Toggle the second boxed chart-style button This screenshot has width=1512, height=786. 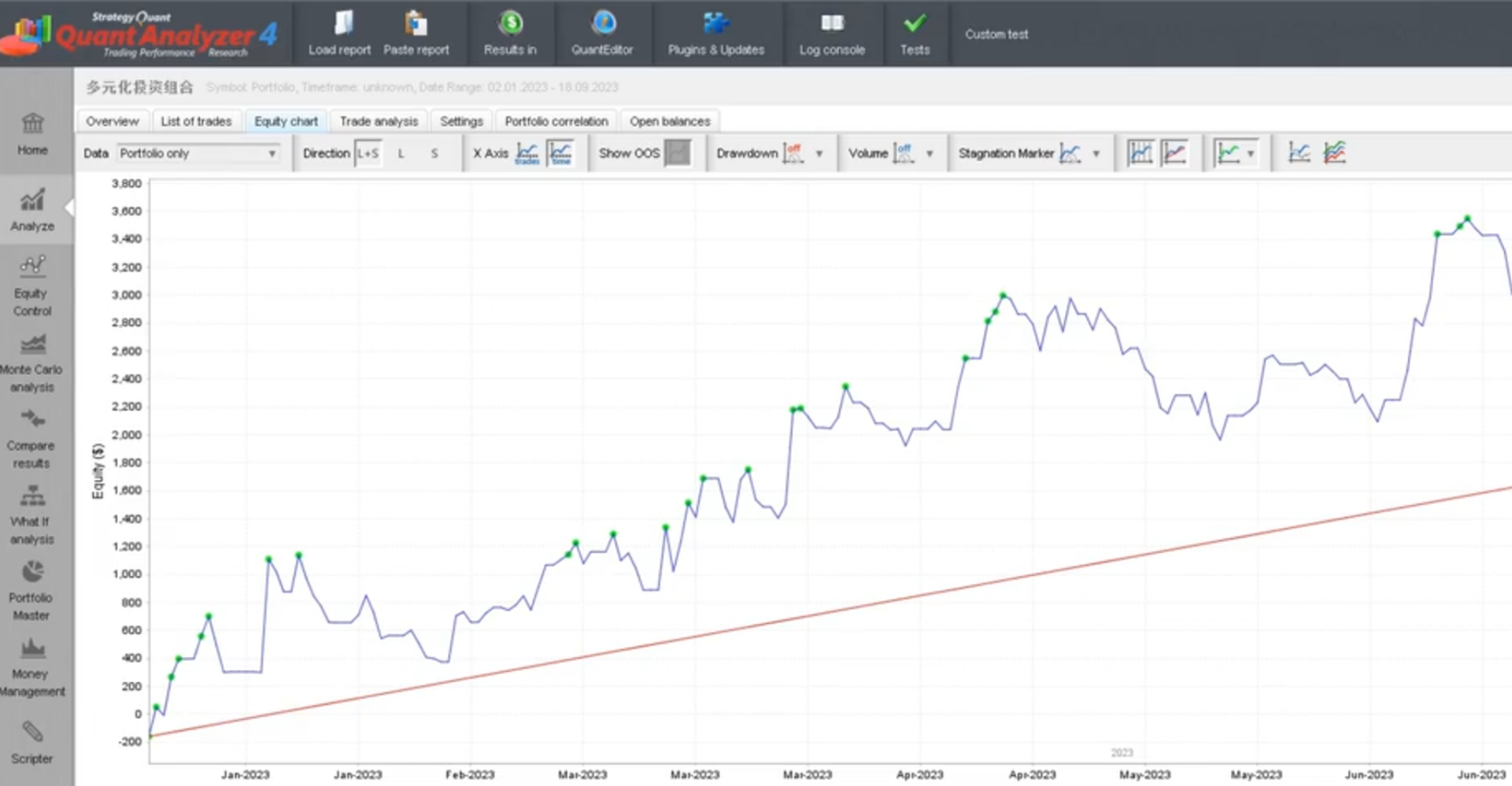tap(1174, 153)
